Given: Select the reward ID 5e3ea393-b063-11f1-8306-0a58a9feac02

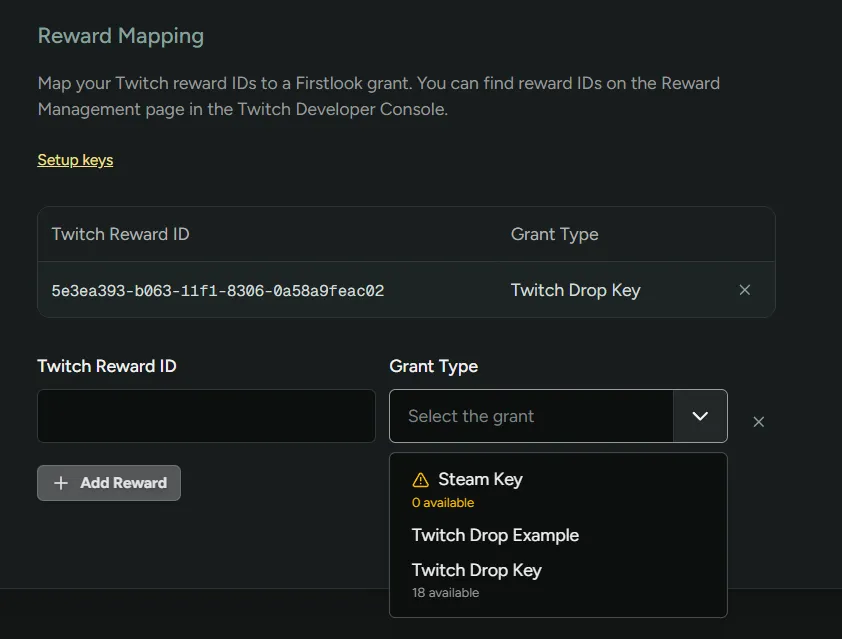Looking at the screenshot, I should click(217, 291).
